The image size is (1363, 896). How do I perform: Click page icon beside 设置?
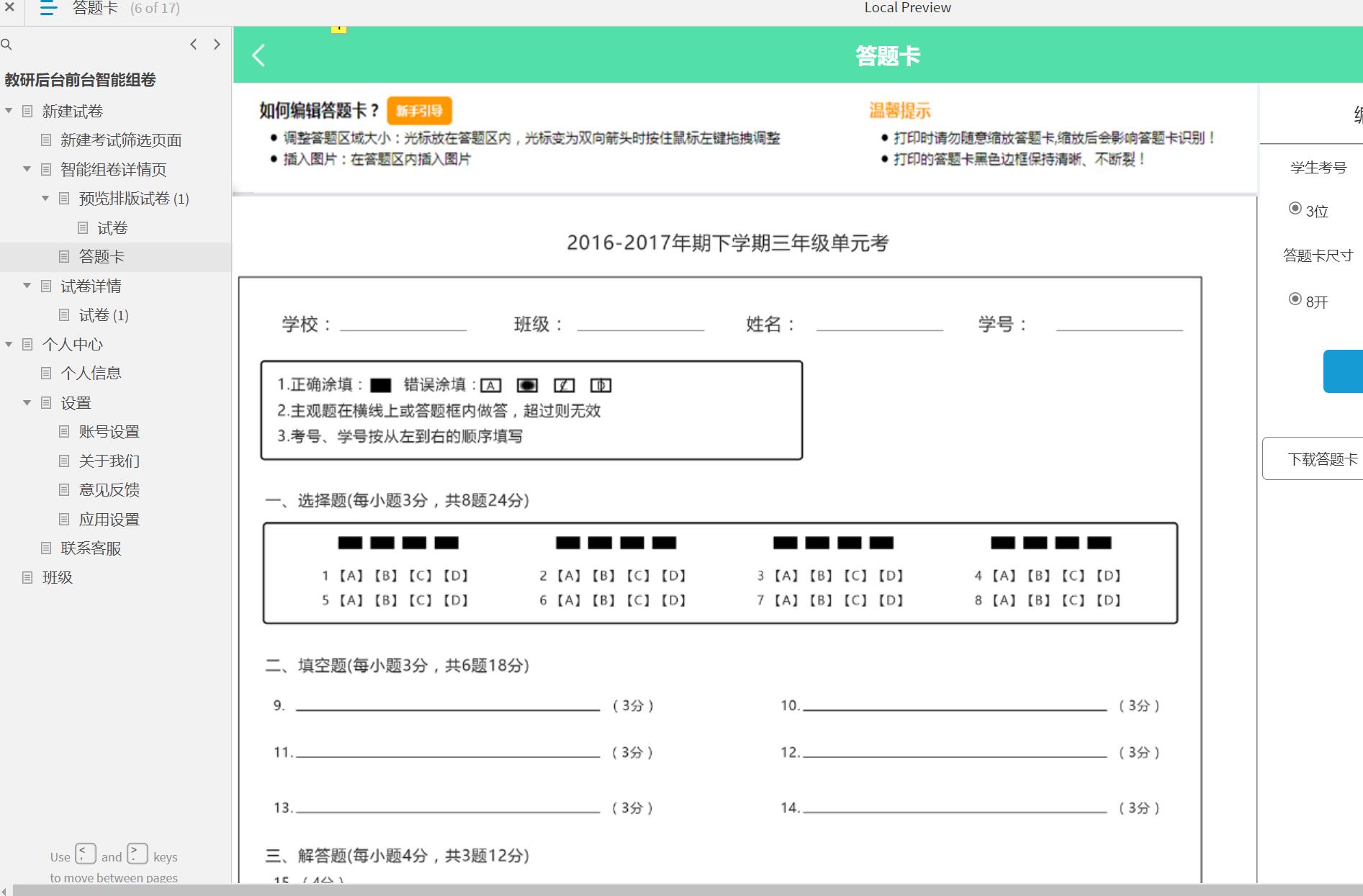[46, 402]
